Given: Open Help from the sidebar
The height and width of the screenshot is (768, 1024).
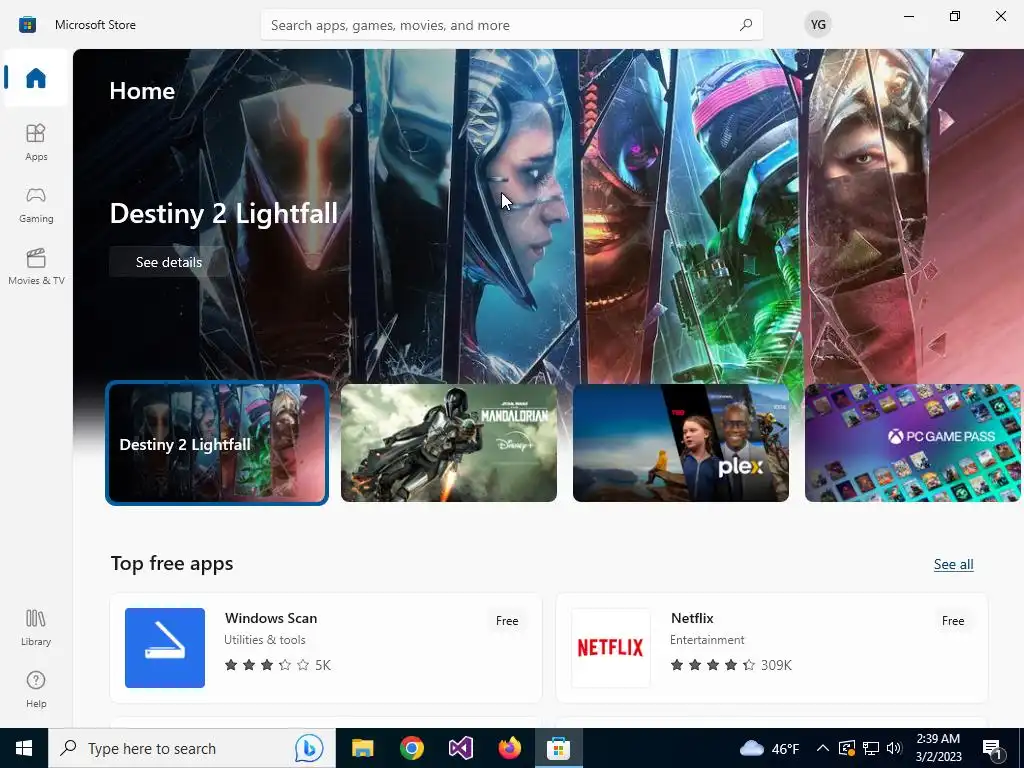Looking at the screenshot, I should [x=36, y=689].
